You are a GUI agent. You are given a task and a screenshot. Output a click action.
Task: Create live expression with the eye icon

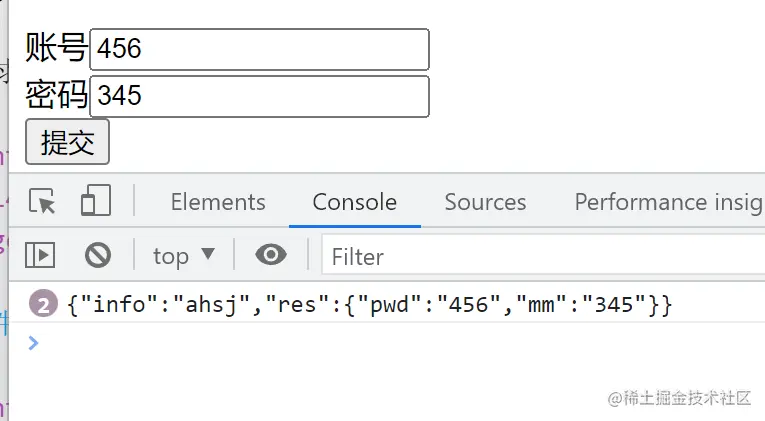click(x=270, y=255)
